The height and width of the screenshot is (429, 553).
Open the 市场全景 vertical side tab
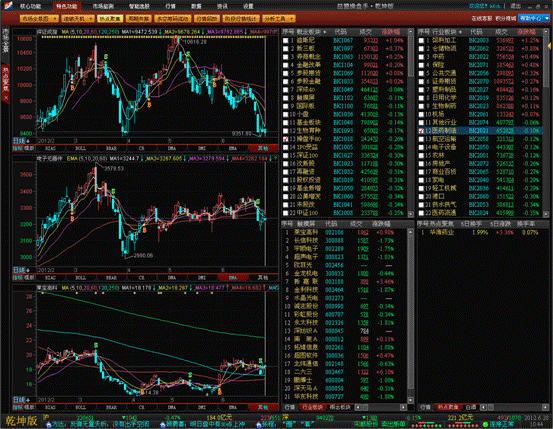click(6, 41)
